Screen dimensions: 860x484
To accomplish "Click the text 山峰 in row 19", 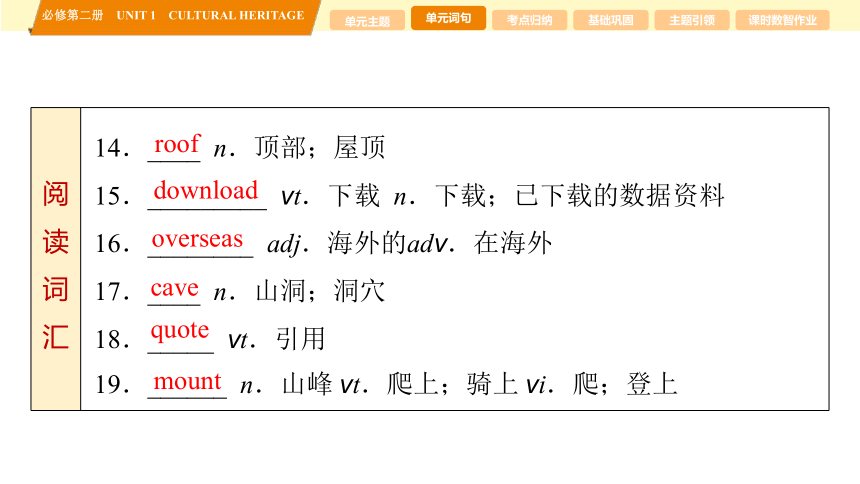I will click(307, 384).
